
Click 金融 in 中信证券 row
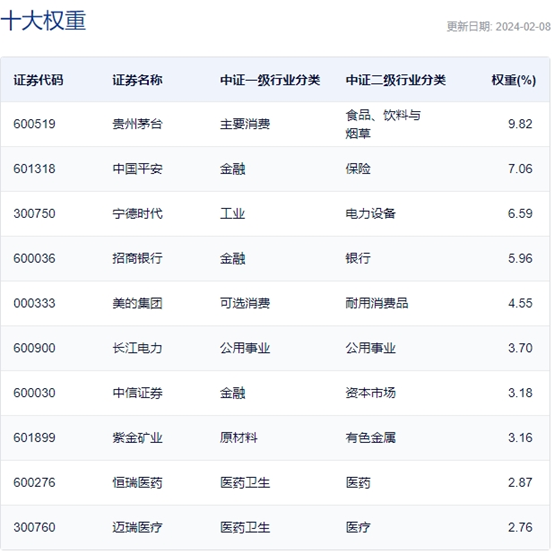(232, 393)
